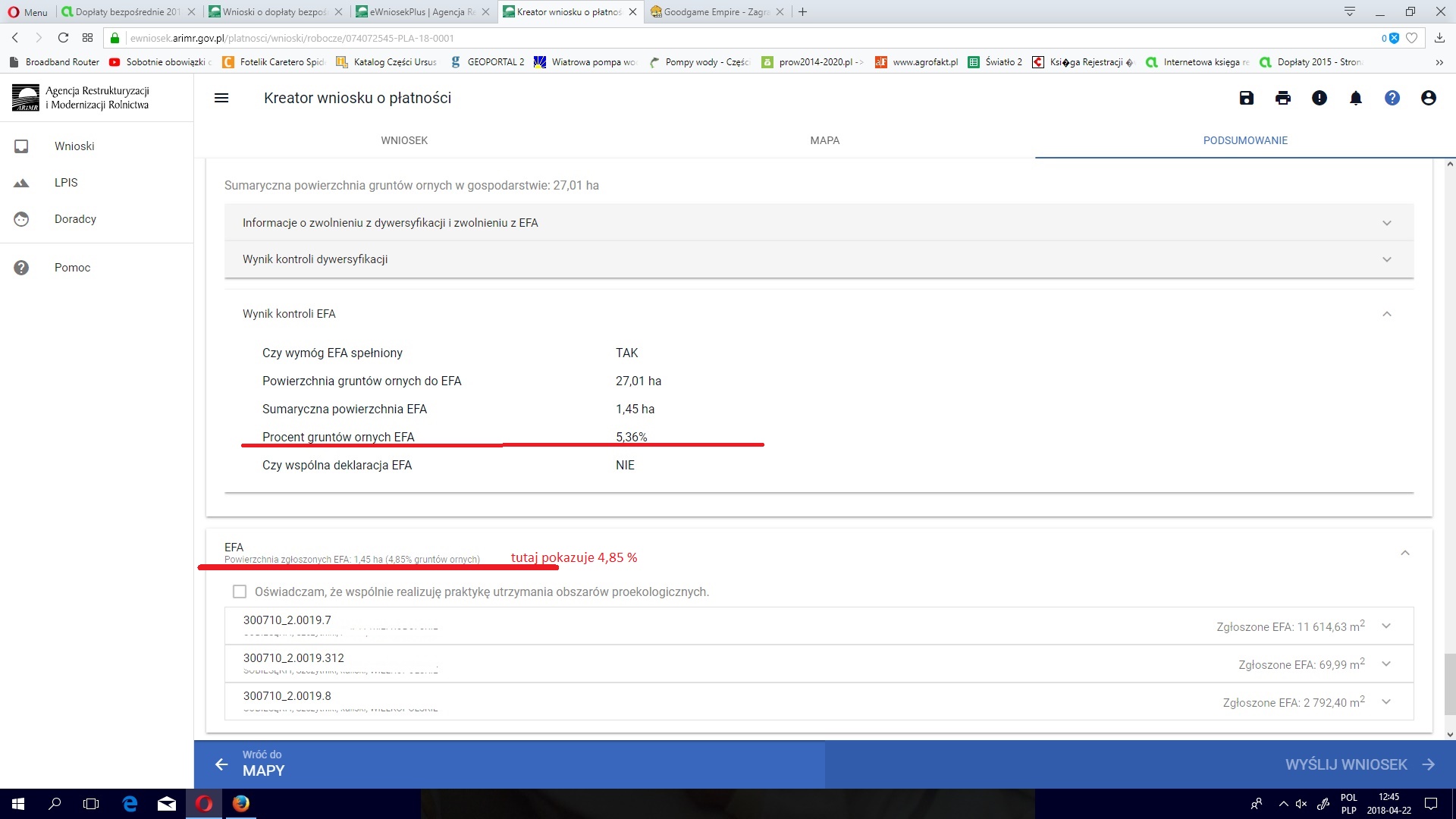Collapse the EFA panel chevron
The height and width of the screenshot is (819, 1456).
1404,553
